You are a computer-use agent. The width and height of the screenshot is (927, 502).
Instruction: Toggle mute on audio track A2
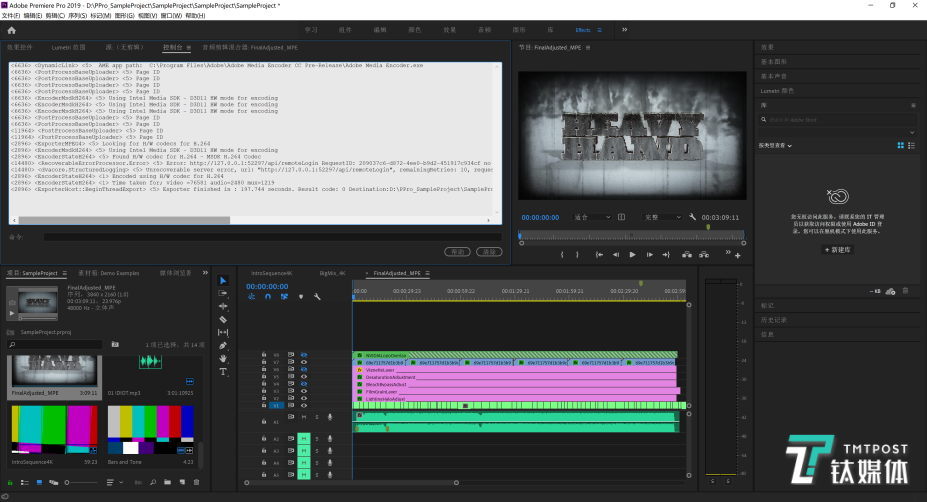[x=303, y=438]
